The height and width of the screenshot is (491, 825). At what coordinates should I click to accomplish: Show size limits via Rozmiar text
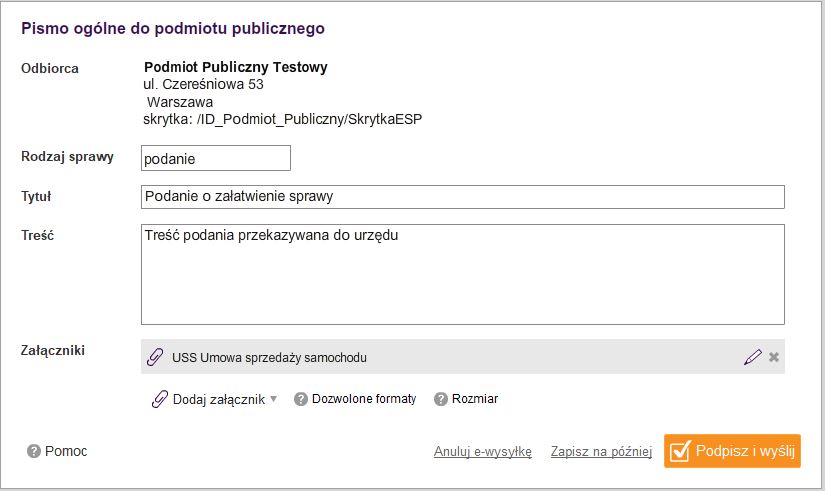(x=475, y=399)
